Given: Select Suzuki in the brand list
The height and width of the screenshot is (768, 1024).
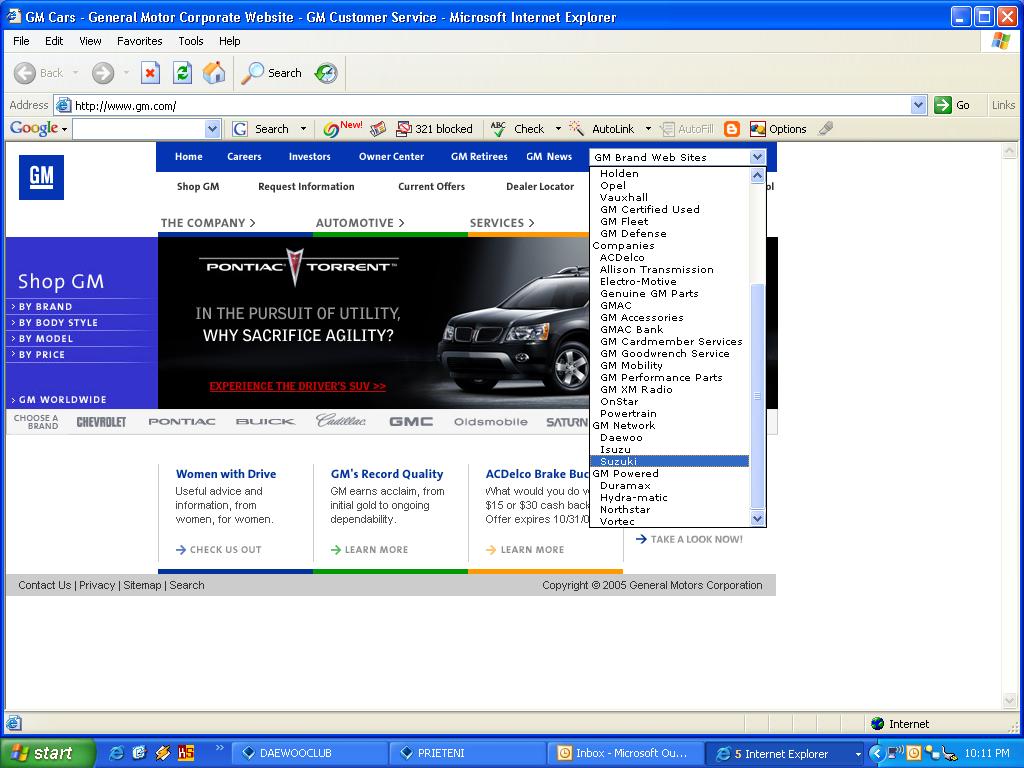Looking at the screenshot, I should [x=618, y=461].
